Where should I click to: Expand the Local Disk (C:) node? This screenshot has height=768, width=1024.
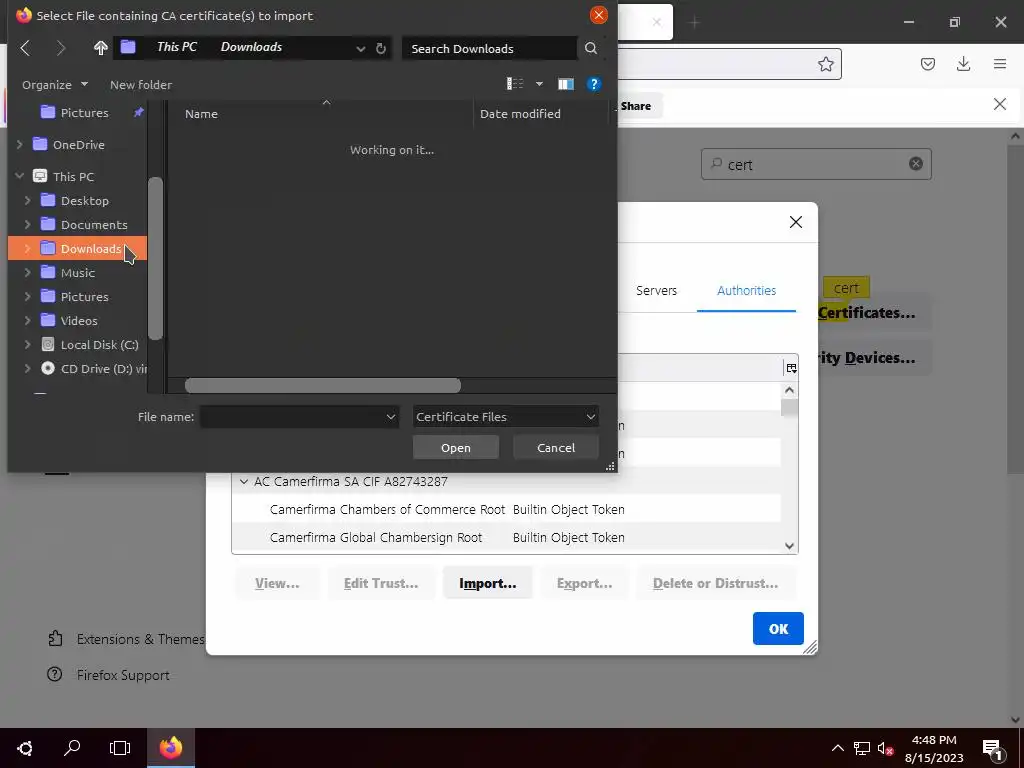pos(27,344)
